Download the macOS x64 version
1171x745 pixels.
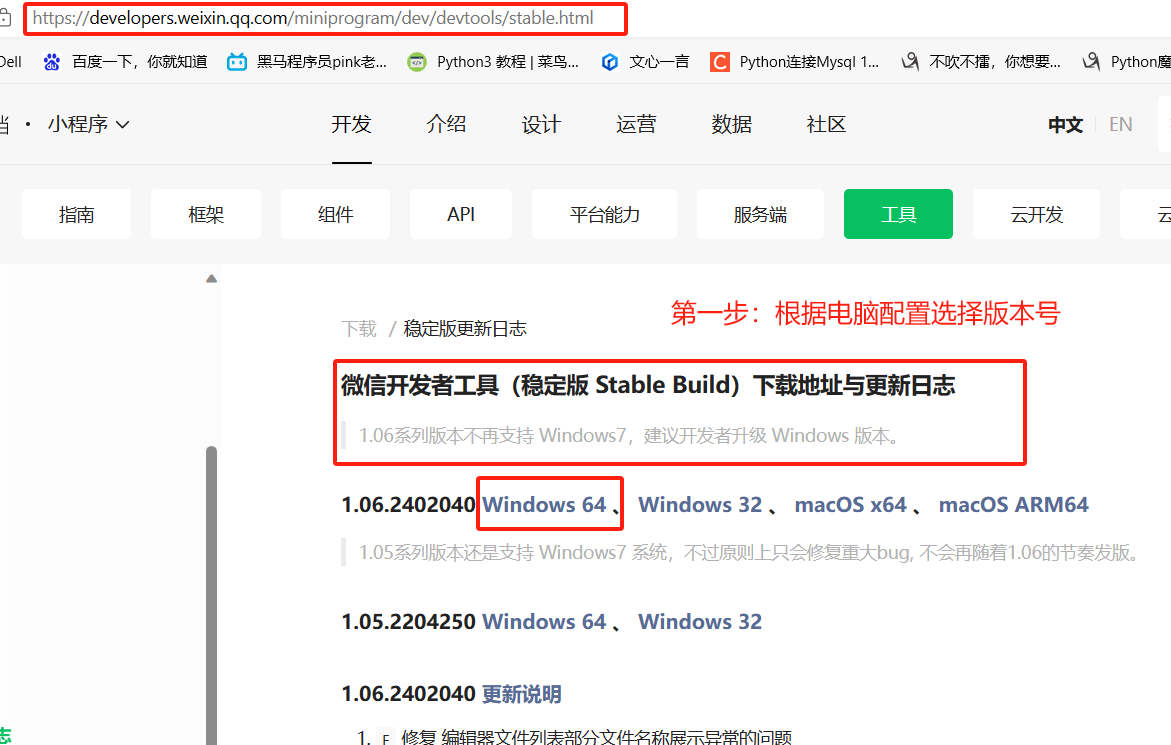click(x=851, y=505)
